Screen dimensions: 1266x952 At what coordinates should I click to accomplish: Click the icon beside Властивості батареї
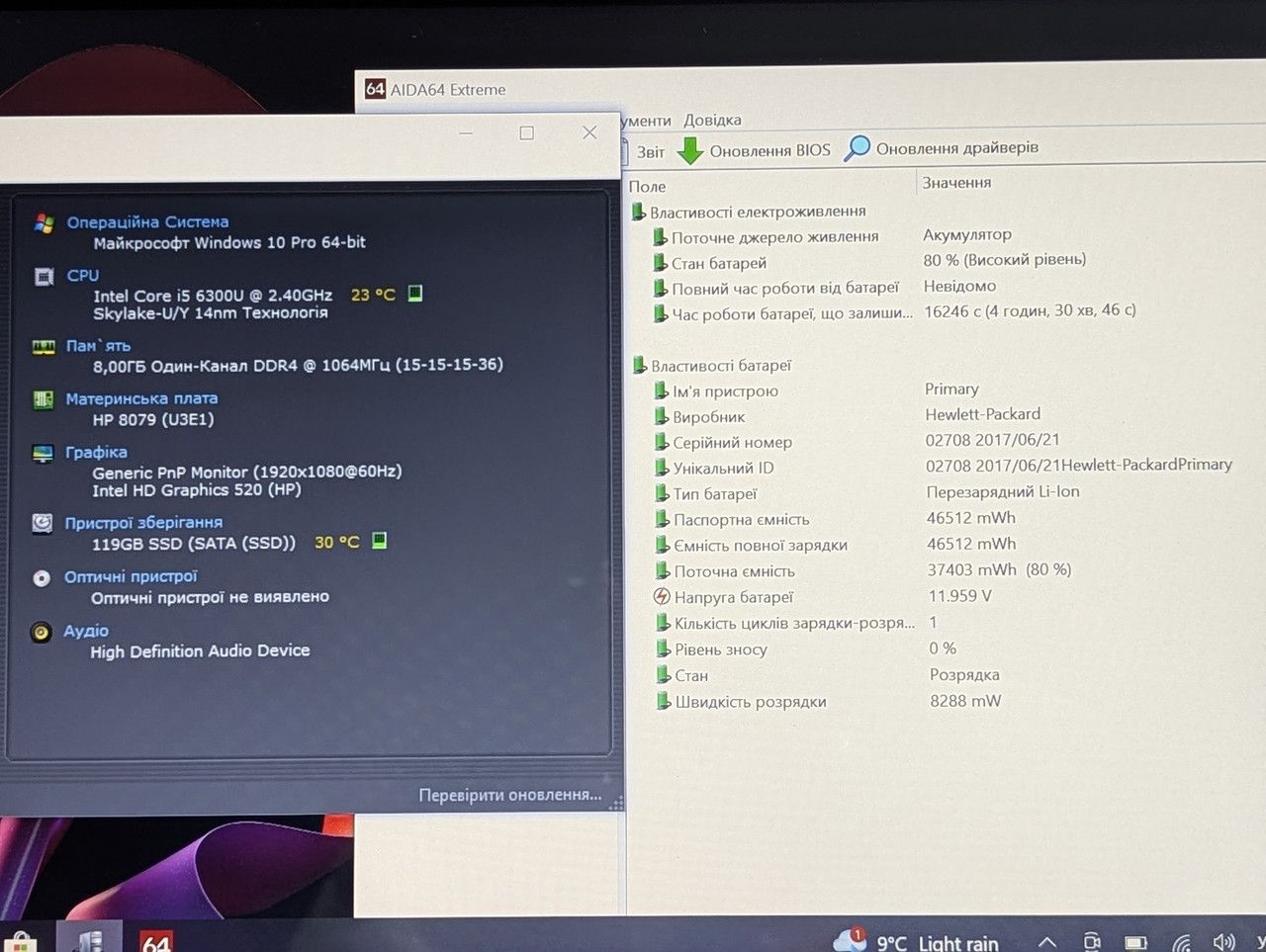point(640,366)
